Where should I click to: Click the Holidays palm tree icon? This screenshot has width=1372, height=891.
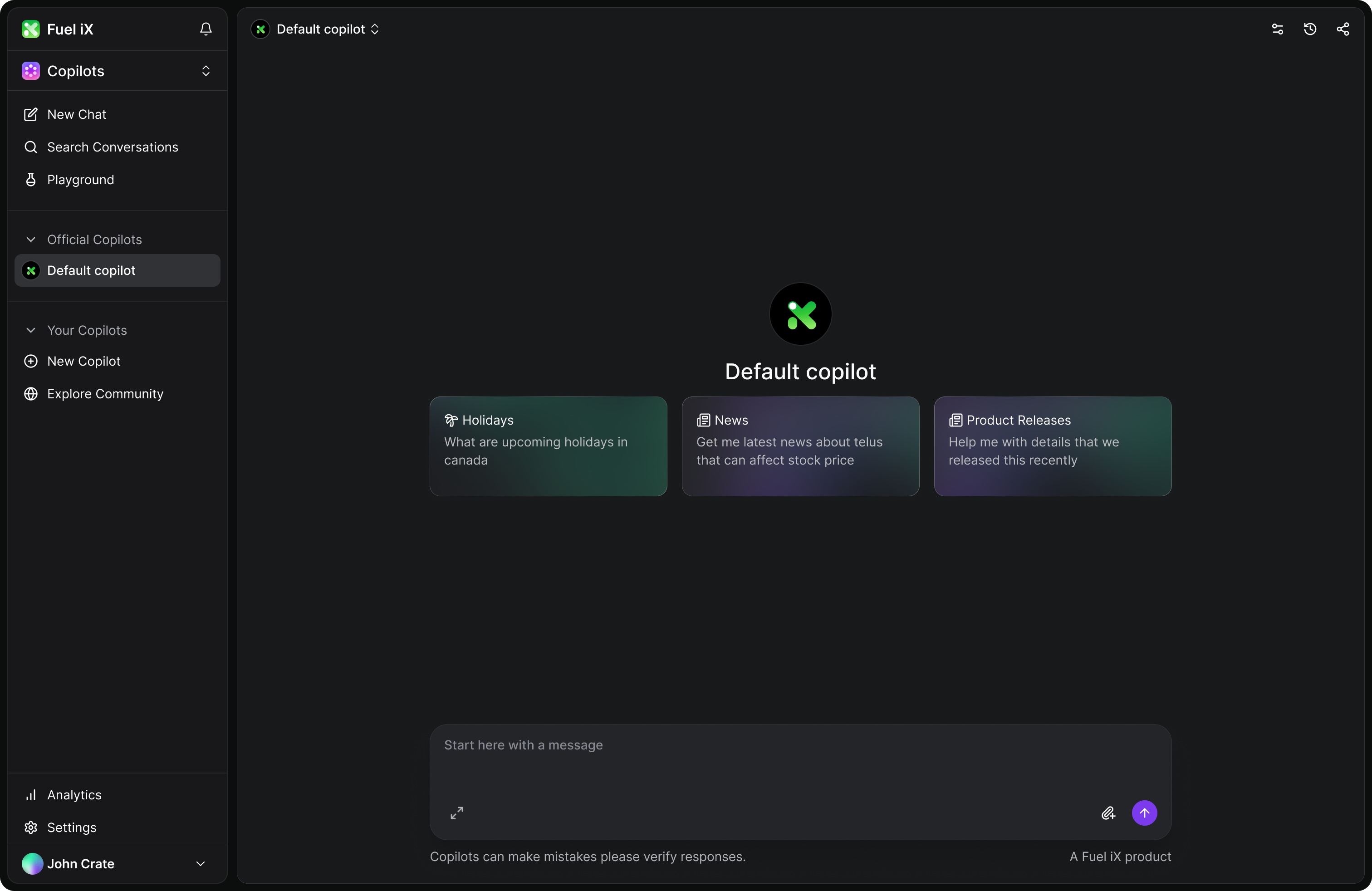[451, 420]
